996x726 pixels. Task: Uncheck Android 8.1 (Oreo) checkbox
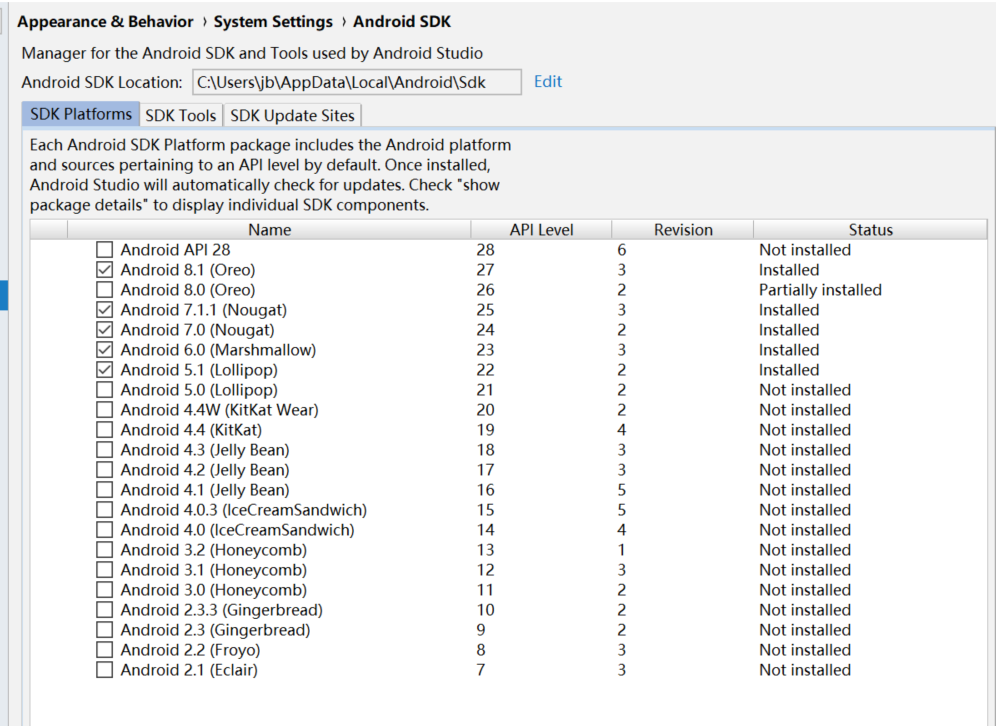[x=105, y=270]
